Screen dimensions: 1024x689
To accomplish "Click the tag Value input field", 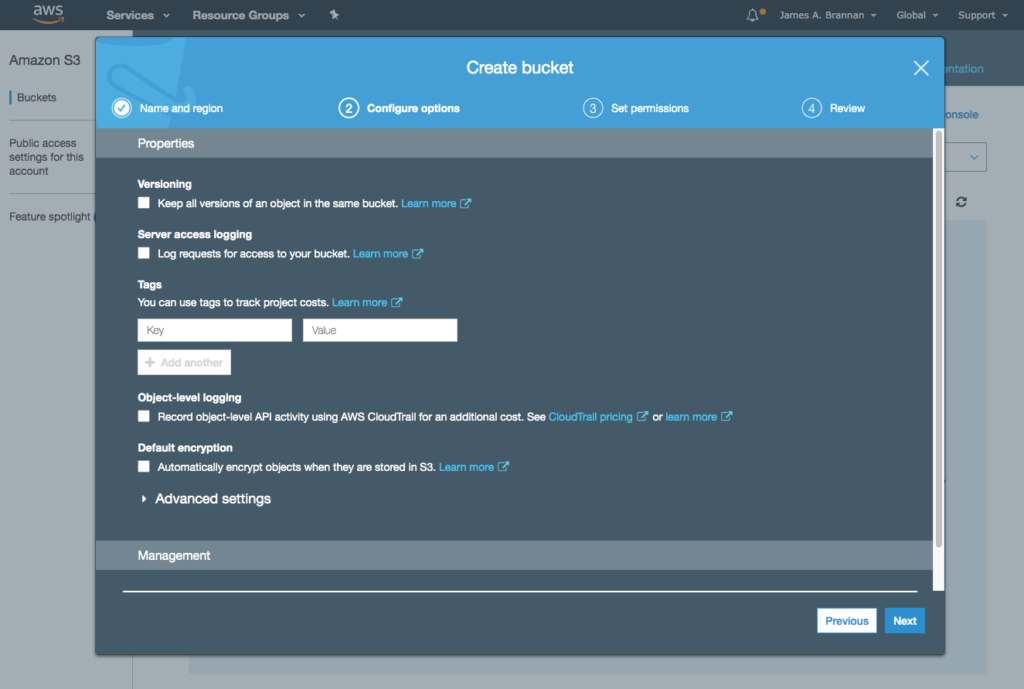I will coord(380,330).
